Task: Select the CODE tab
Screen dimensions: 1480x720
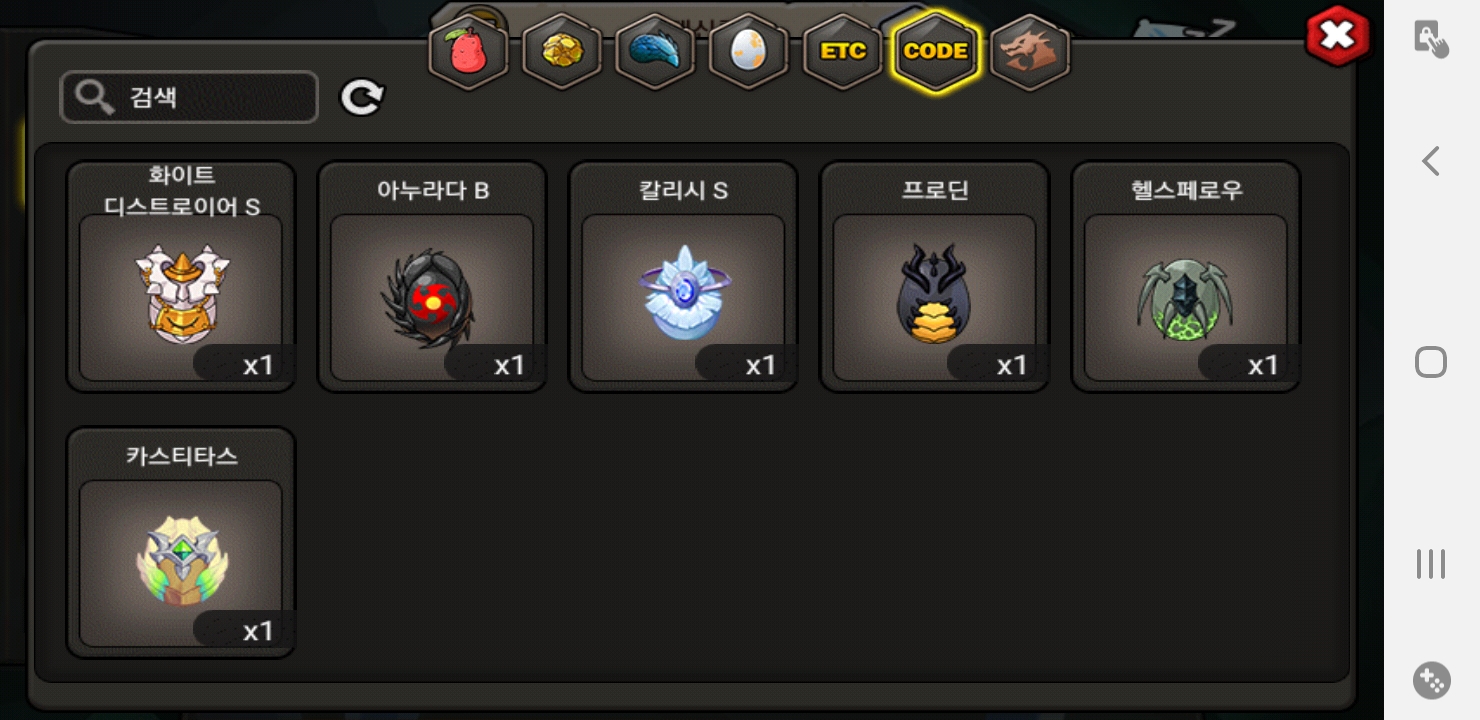Action: click(x=936, y=52)
